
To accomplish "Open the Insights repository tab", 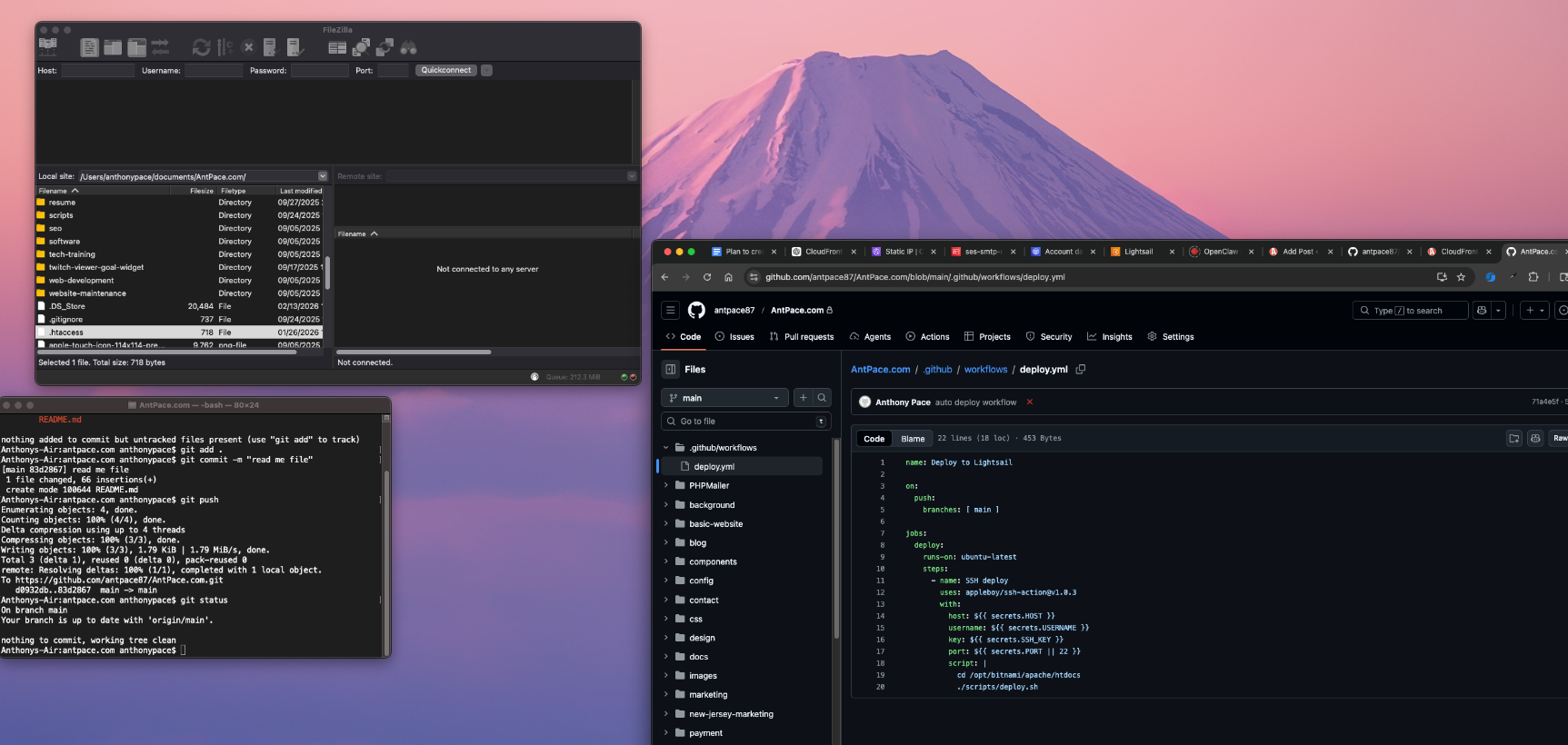I will click(1109, 337).
